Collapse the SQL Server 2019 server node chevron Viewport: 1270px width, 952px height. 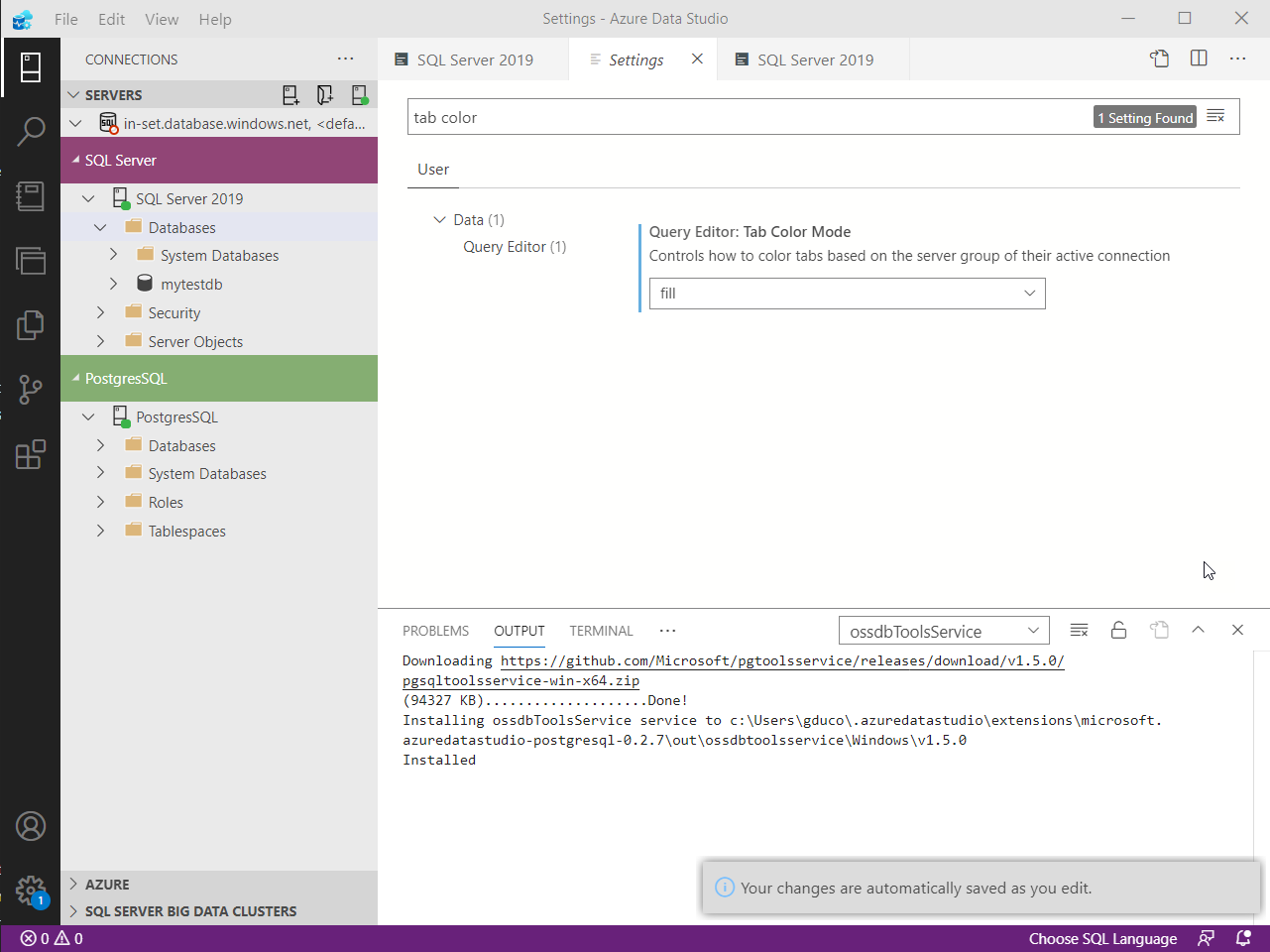coord(88,199)
